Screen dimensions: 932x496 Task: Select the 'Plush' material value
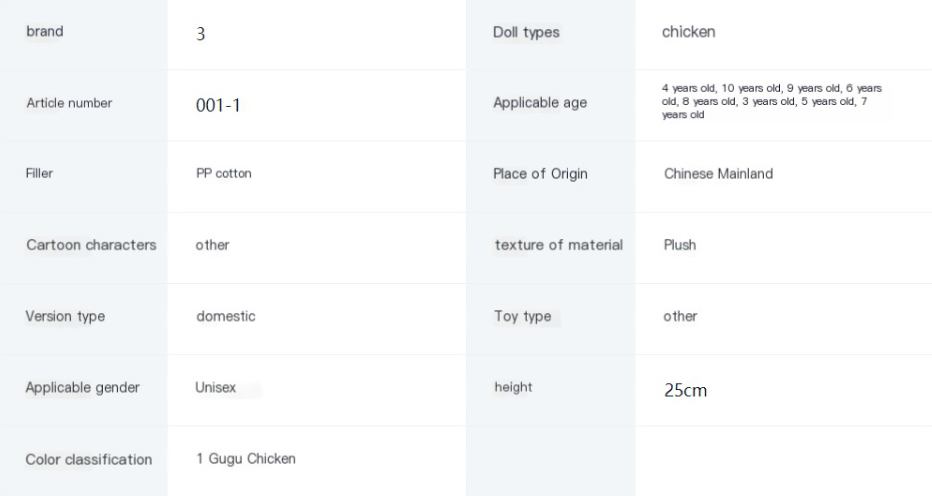pyautogui.click(x=680, y=245)
